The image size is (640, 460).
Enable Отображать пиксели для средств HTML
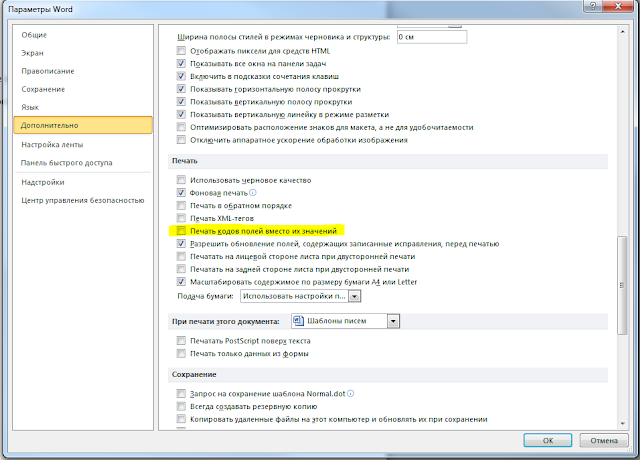point(181,51)
